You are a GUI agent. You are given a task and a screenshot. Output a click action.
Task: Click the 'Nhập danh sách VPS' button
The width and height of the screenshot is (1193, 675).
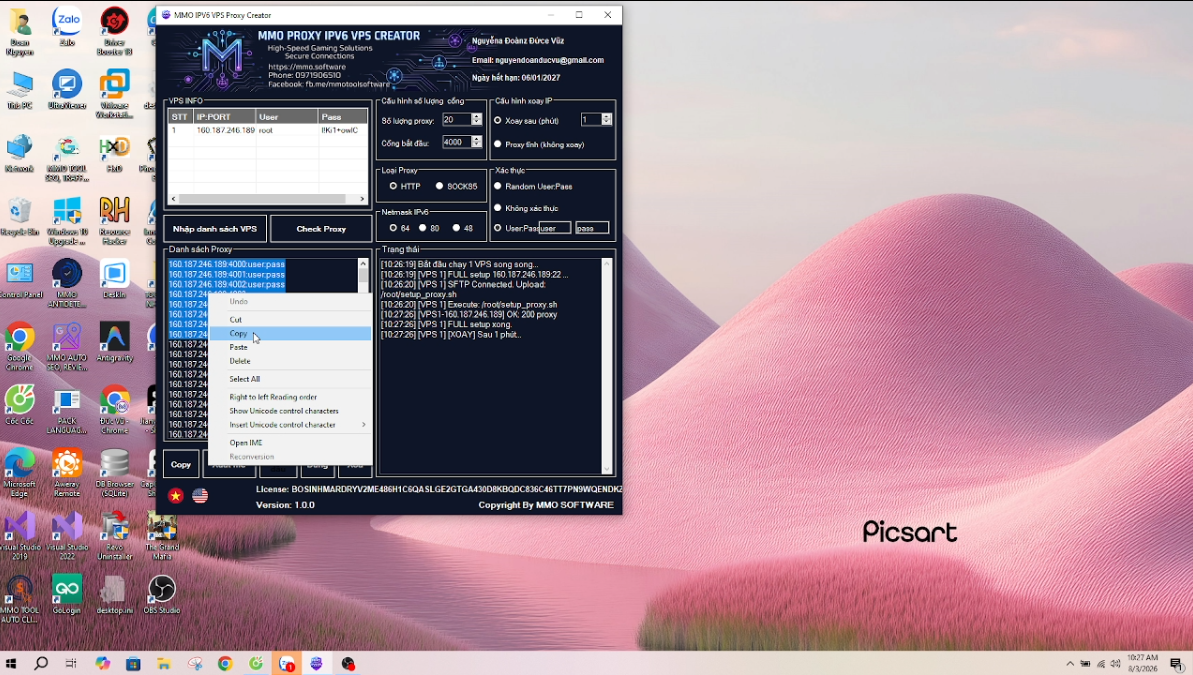215,229
